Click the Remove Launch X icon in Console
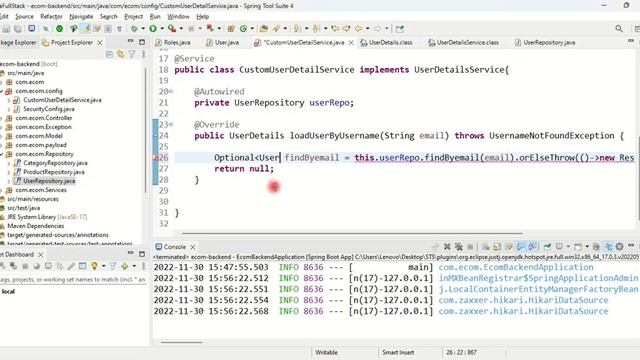This screenshot has width=640, height=360. pos(447,247)
